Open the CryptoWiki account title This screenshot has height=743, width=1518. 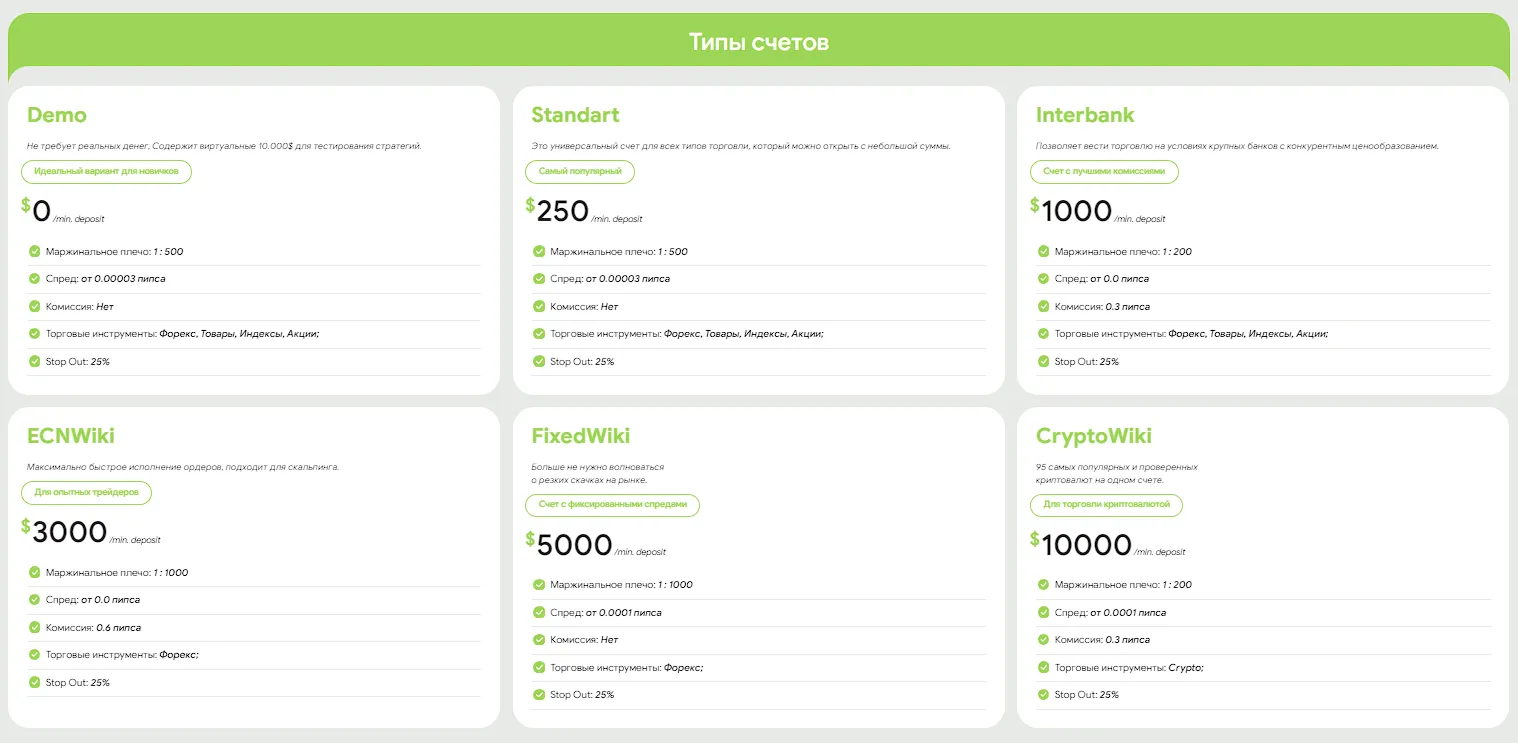(1094, 436)
